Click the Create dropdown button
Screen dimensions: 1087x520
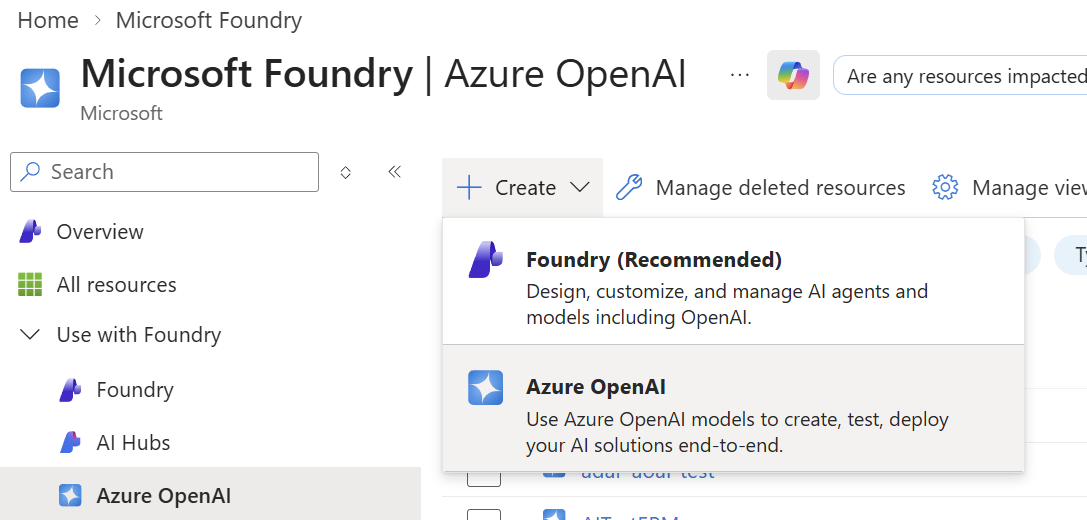pos(523,188)
